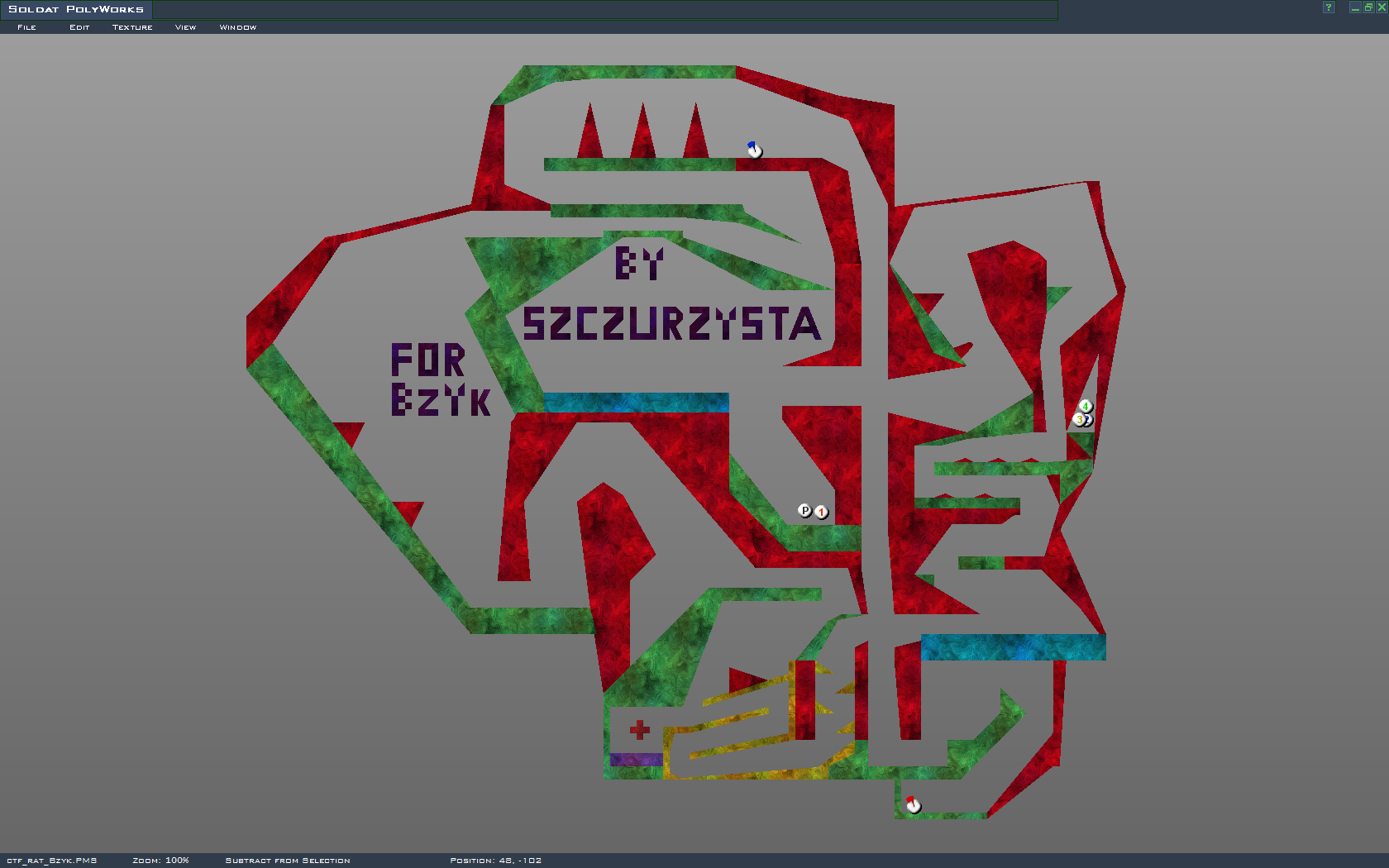Select the red cross medkit scenery

(639, 730)
